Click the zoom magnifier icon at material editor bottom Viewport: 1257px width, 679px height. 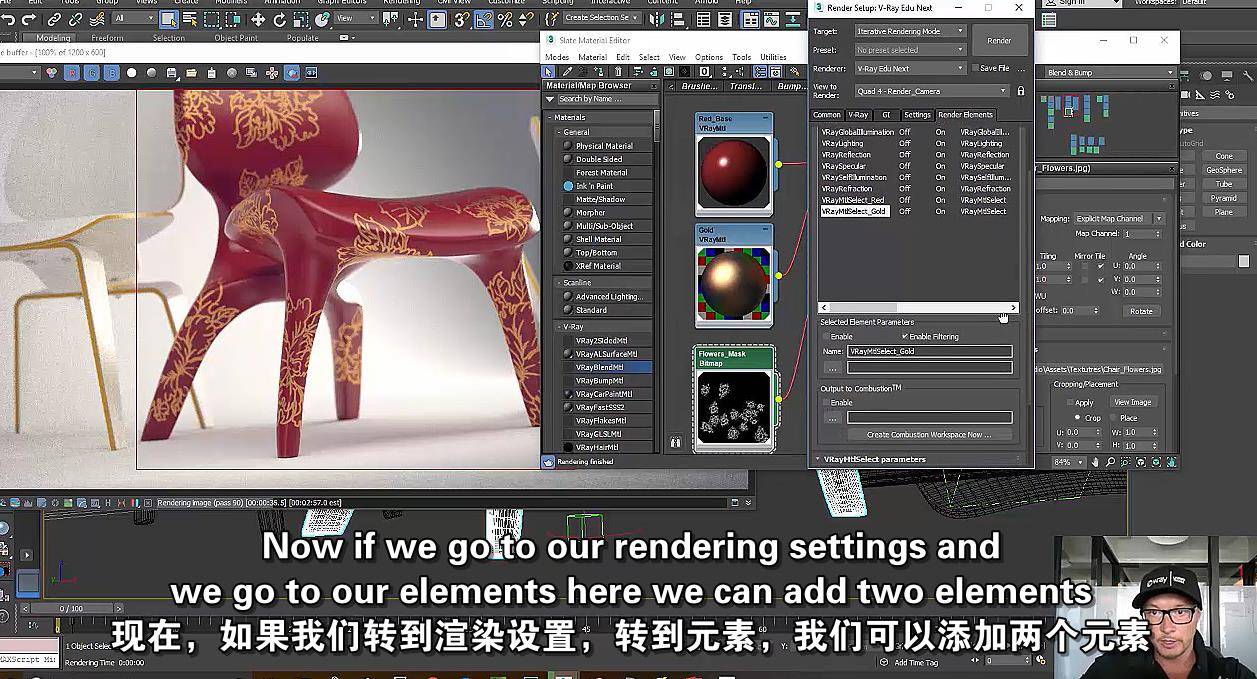coord(1111,462)
